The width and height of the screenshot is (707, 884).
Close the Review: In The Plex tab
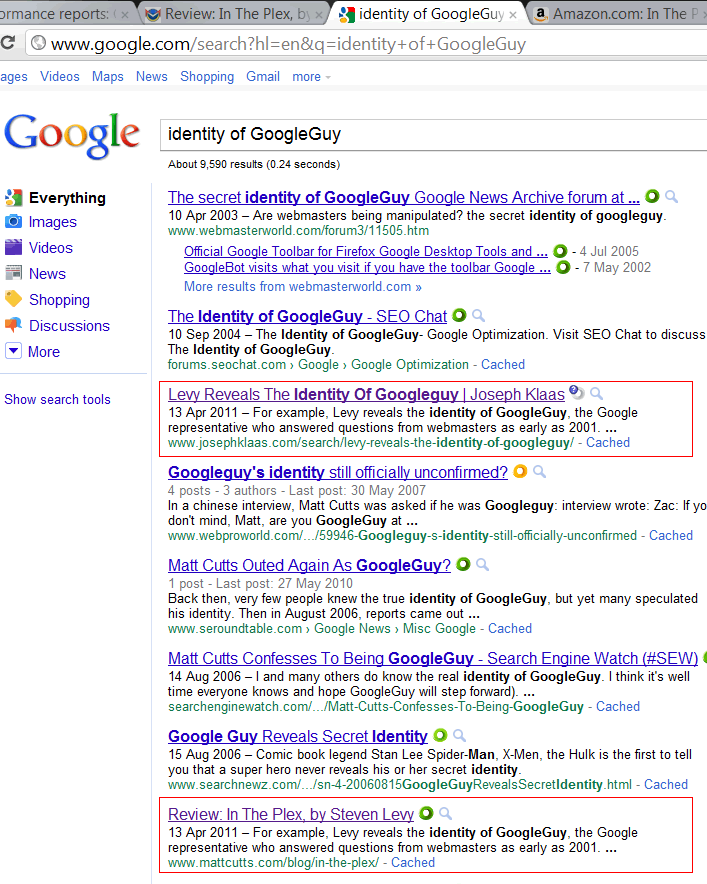click(x=319, y=15)
